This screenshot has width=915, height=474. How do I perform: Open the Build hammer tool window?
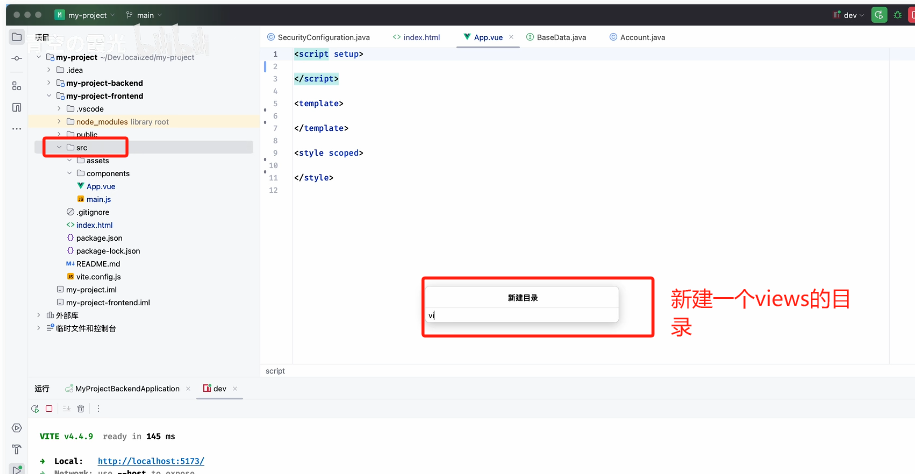tap(16, 449)
